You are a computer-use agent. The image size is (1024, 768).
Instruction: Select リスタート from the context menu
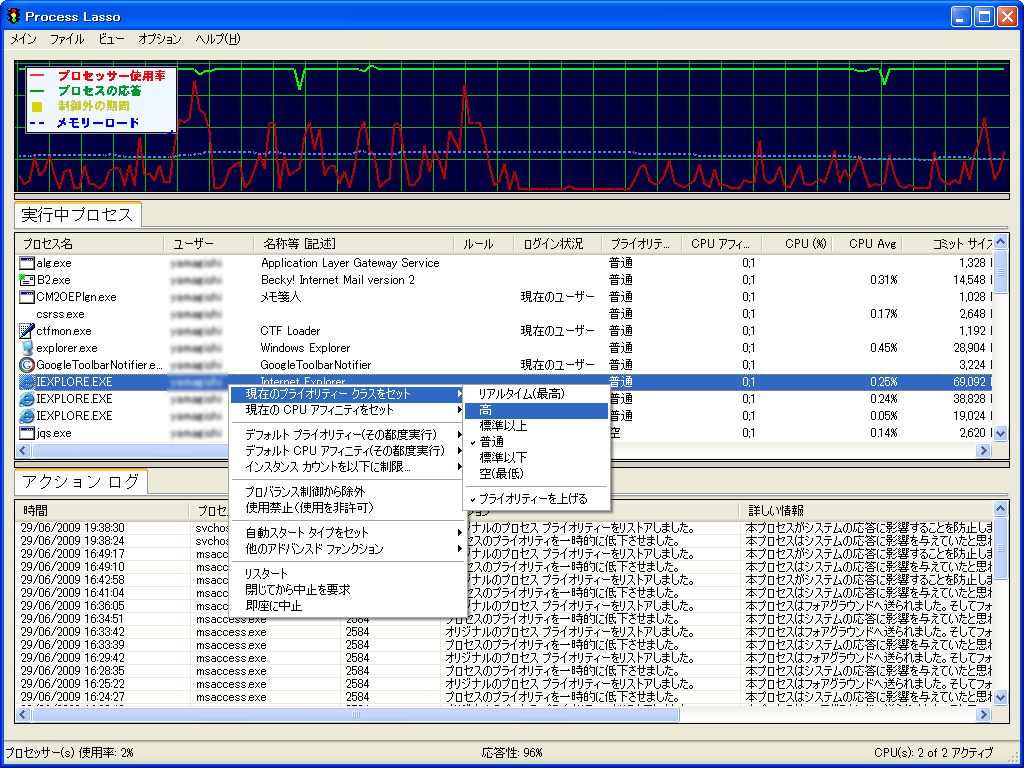click(x=347, y=574)
